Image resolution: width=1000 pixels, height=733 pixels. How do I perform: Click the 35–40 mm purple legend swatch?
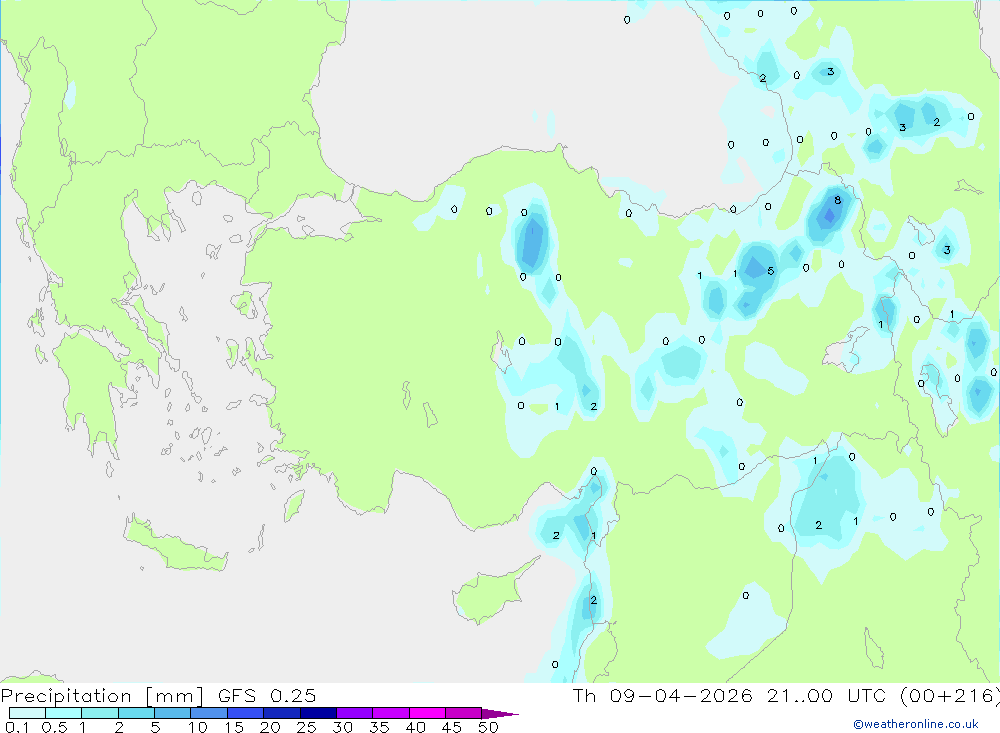(391, 713)
